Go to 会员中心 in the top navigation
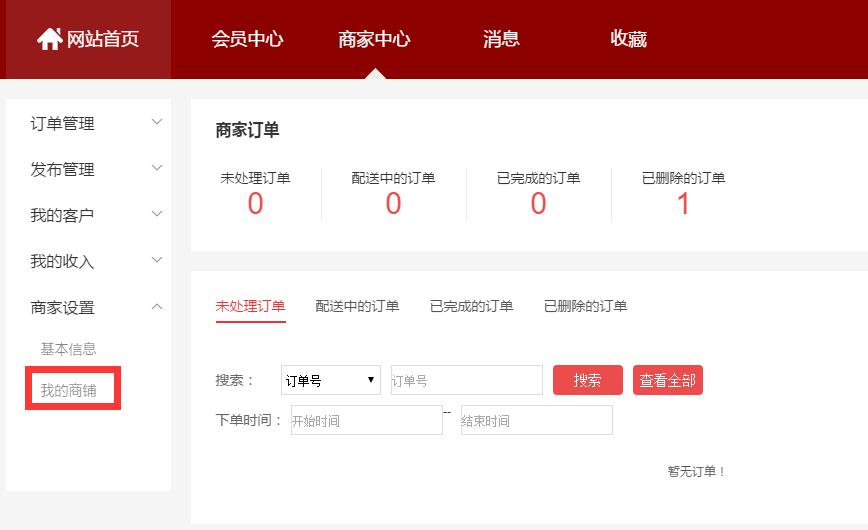 tap(247, 39)
